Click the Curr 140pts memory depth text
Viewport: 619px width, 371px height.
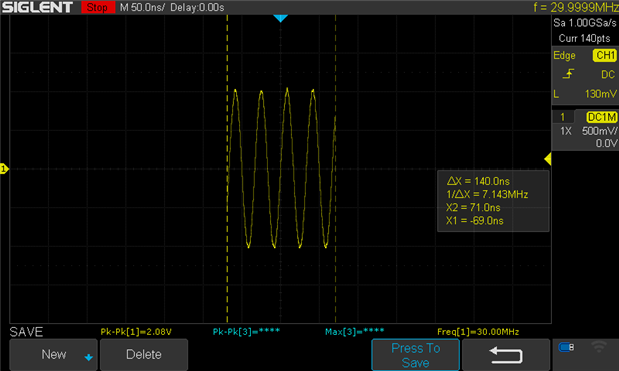584,38
